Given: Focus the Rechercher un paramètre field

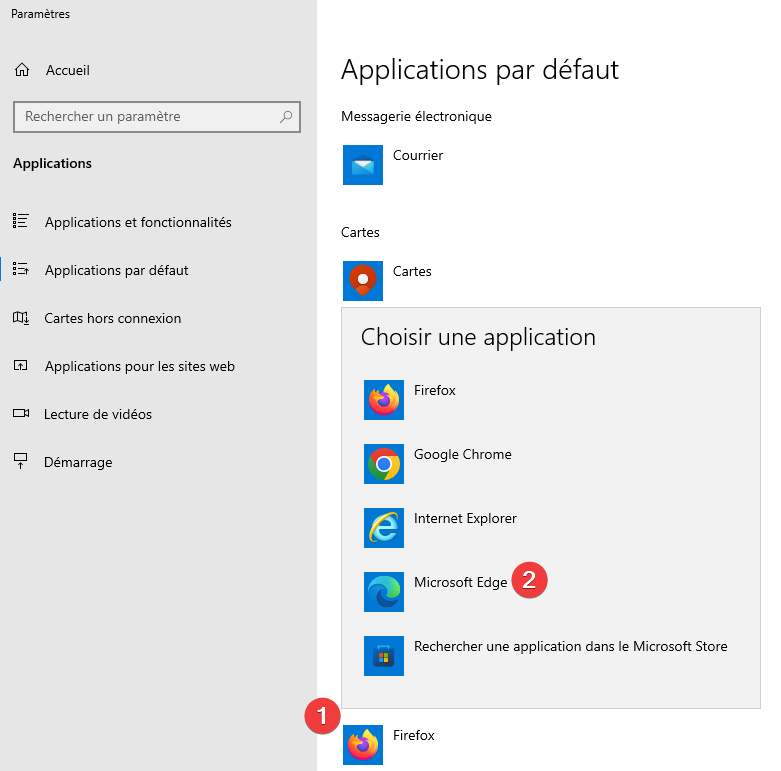Looking at the screenshot, I should (157, 117).
